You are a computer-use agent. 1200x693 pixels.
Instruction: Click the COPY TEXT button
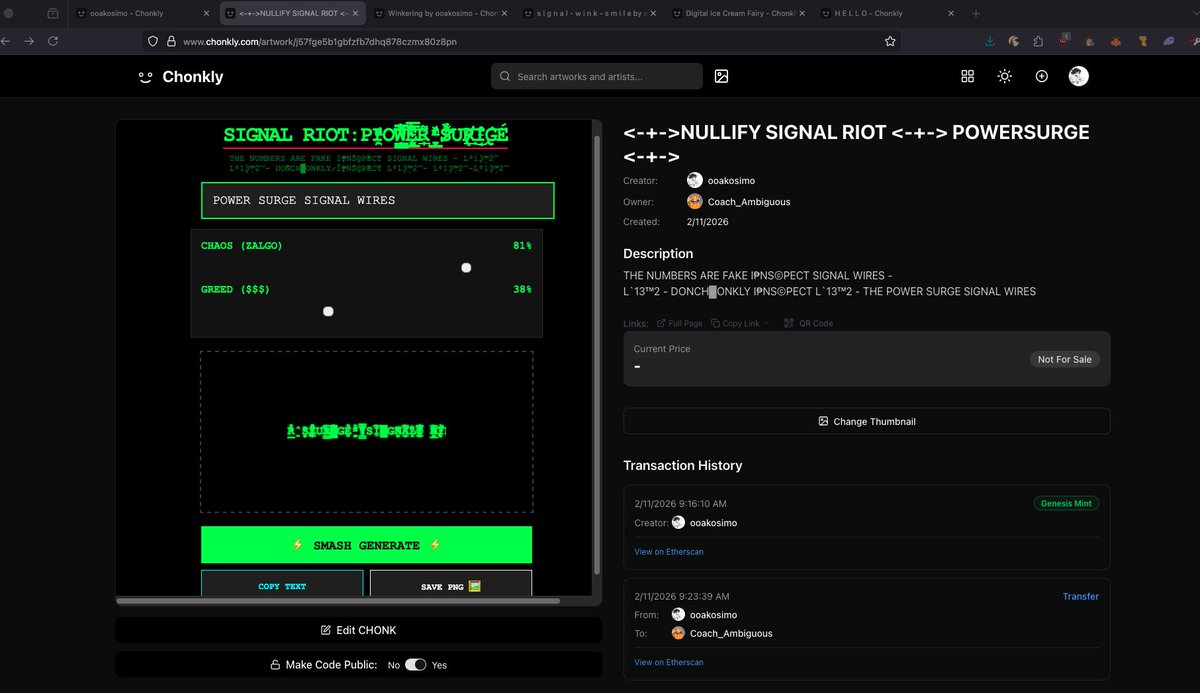point(282,583)
